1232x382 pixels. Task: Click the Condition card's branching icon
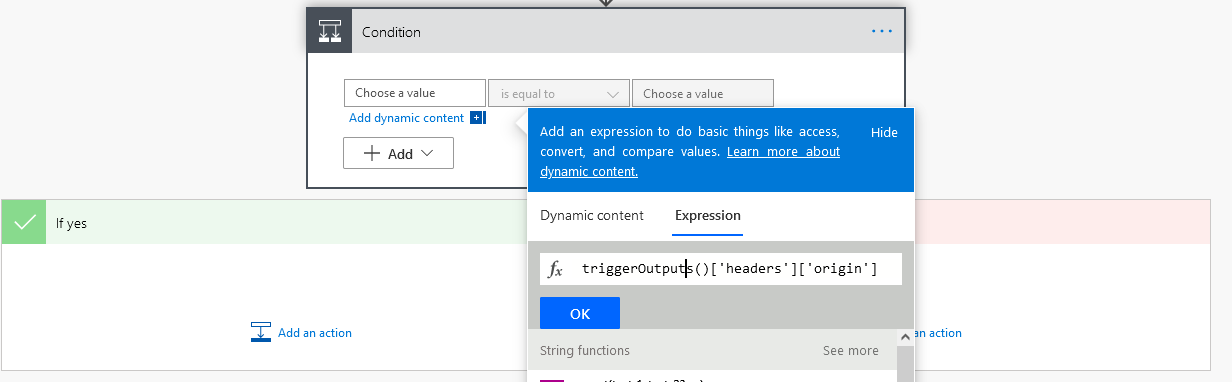coord(330,31)
